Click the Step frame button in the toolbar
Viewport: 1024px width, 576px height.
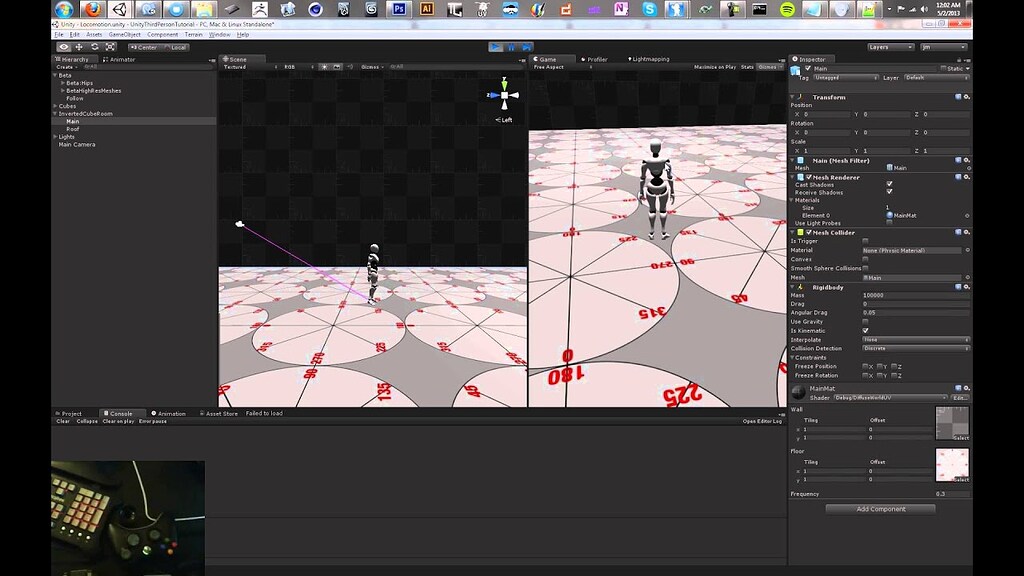[x=528, y=46]
